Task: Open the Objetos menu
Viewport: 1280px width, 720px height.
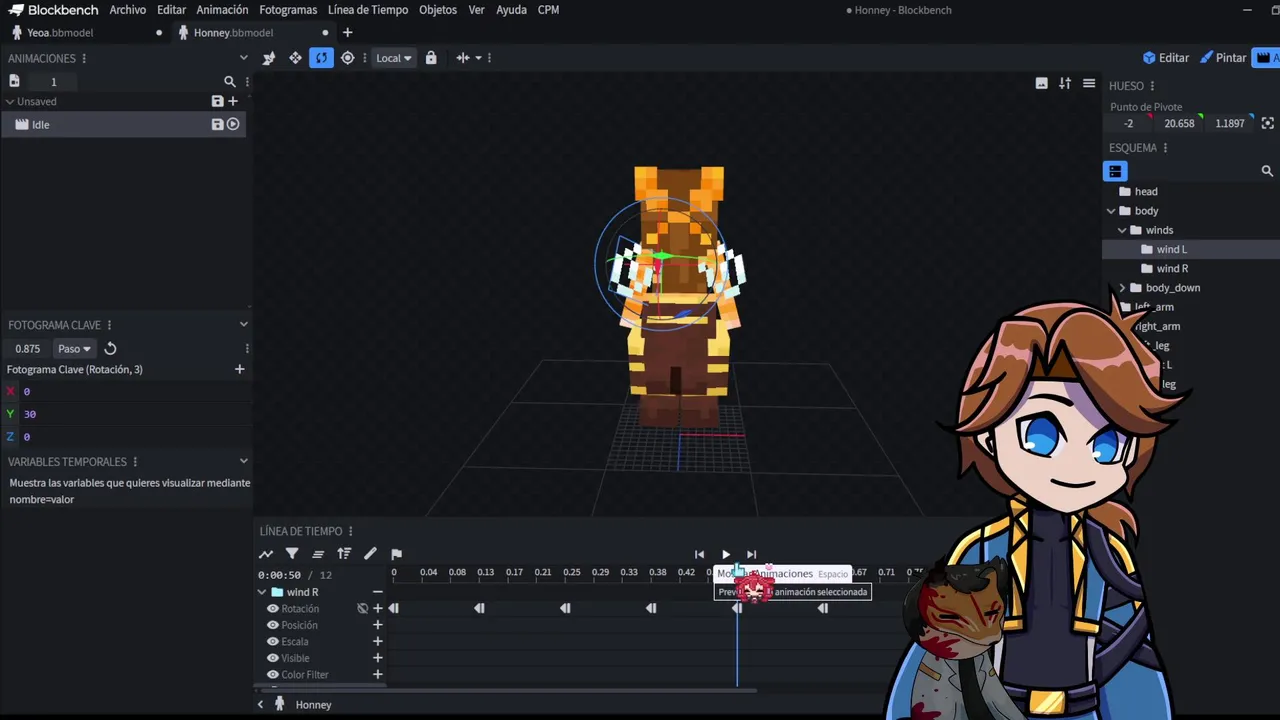Action: pos(438,10)
